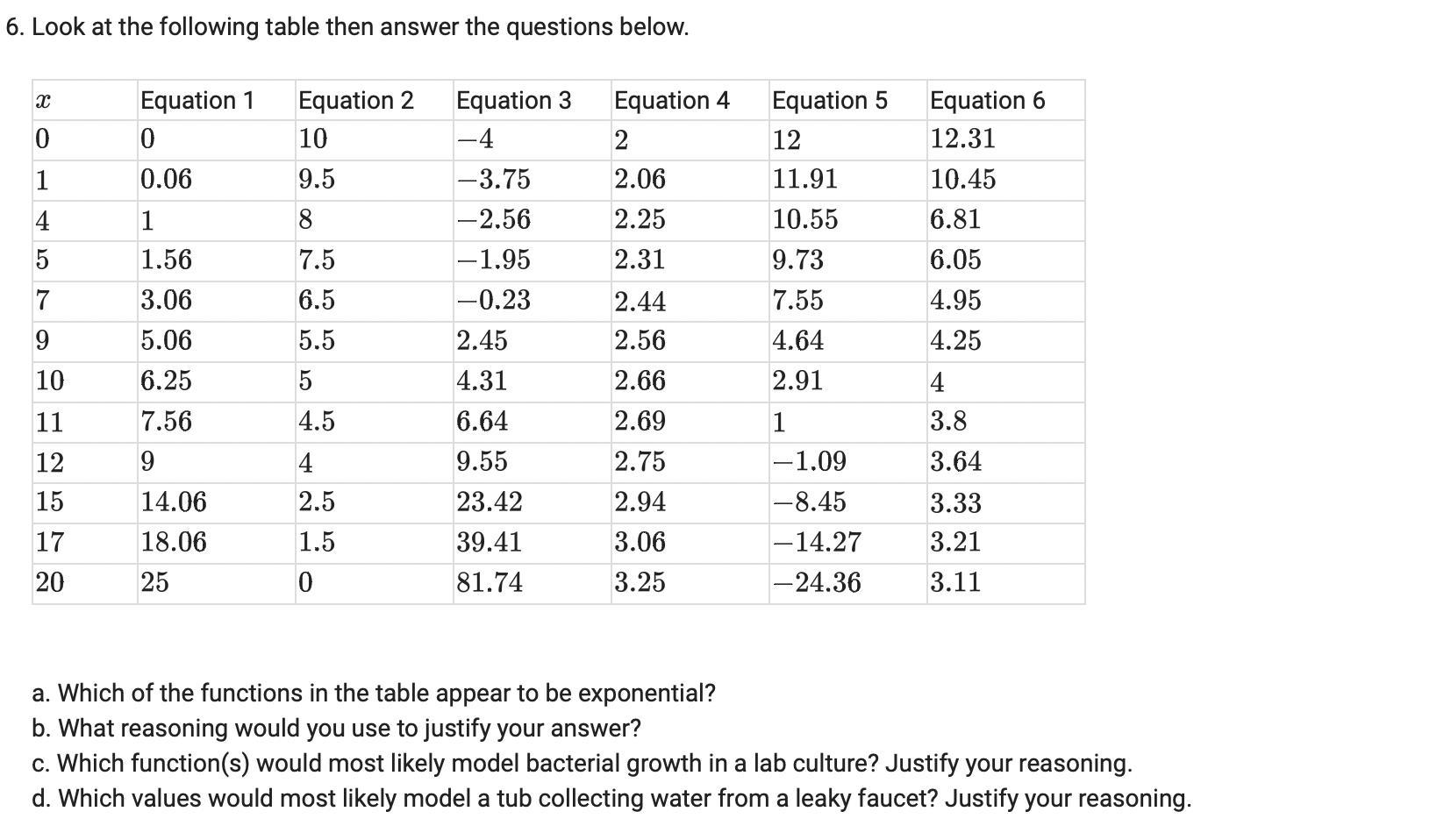Click the Equation 6 column header
Screen dimensions: 1444x840
click(987, 101)
